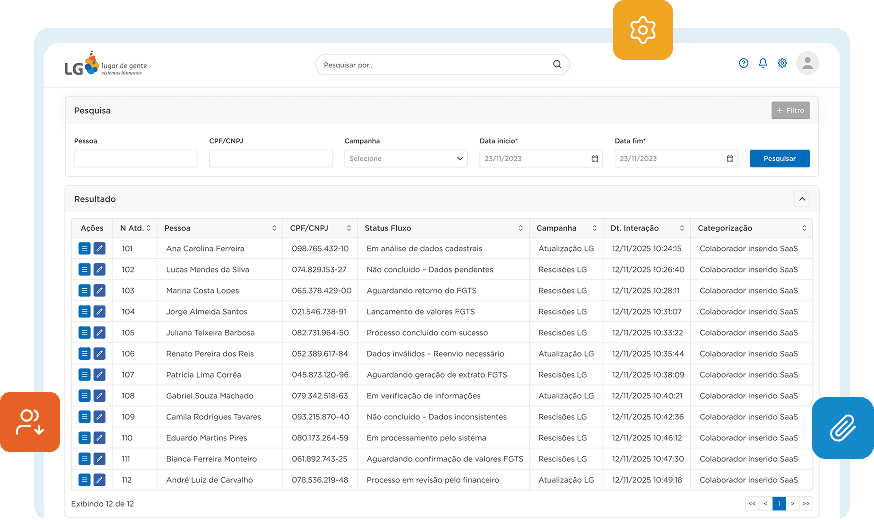Click the blue paperclip attachment icon
The height and width of the screenshot is (520, 874).
coord(842,428)
